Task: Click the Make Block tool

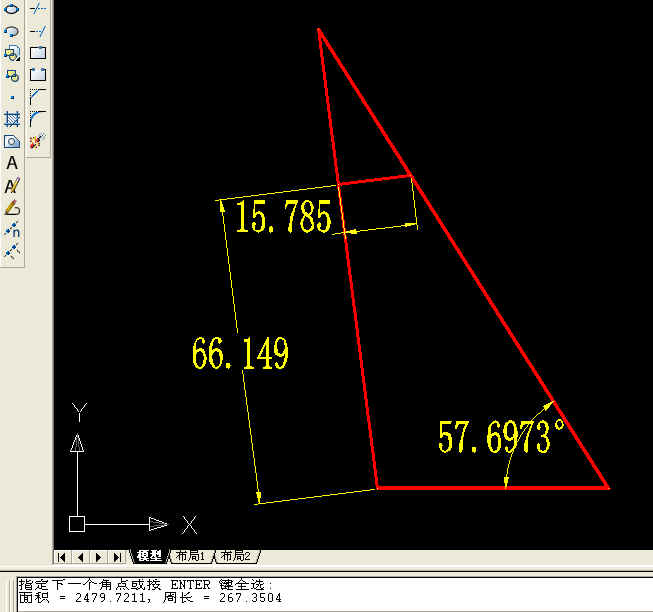Action: click(x=12, y=75)
